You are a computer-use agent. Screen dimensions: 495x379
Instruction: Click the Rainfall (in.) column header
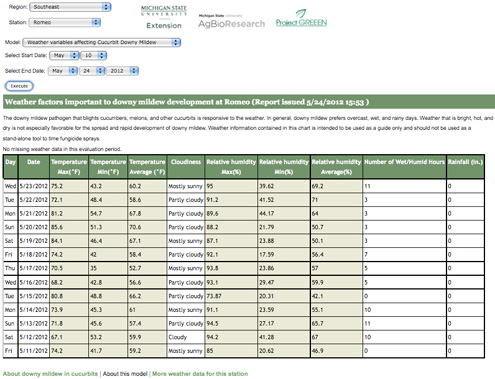click(x=465, y=167)
